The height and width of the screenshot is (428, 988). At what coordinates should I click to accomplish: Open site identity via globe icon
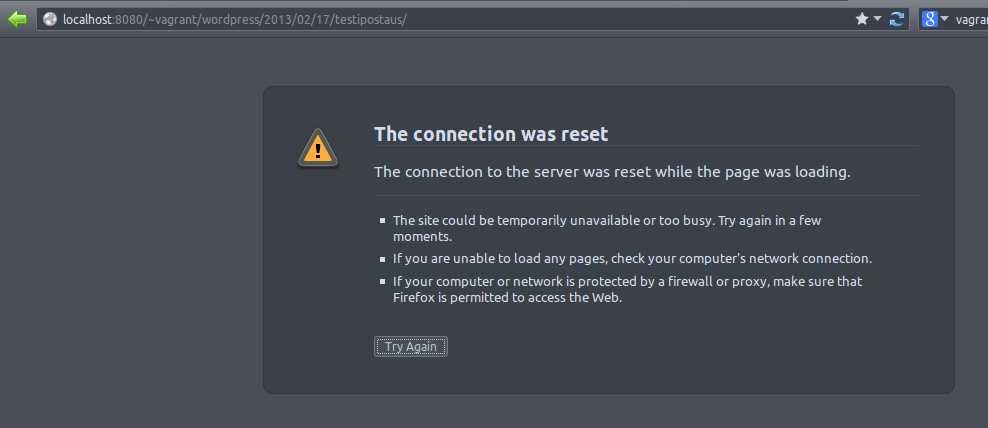click(x=50, y=20)
